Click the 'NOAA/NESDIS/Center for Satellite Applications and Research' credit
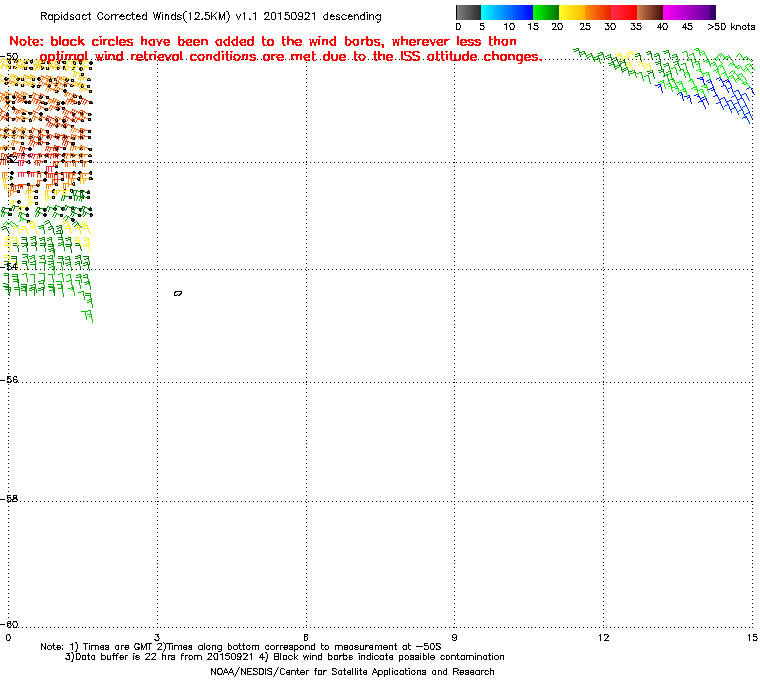Viewport: 760px width, 688px height. coord(352,672)
